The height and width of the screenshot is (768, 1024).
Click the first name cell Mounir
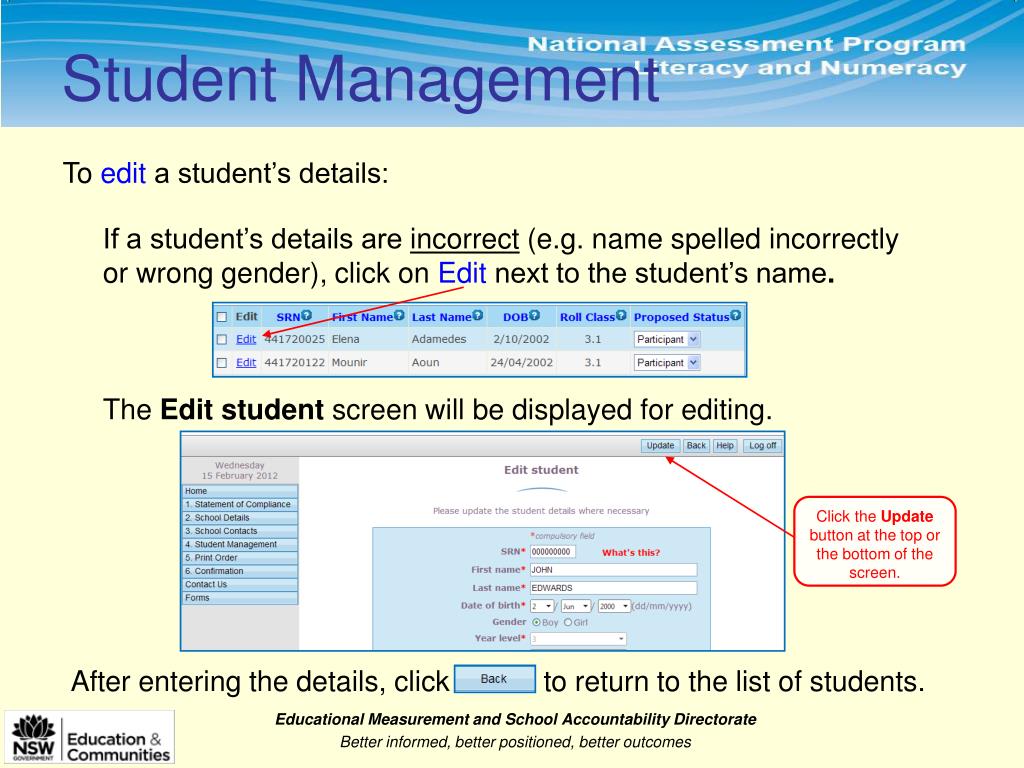tap(349, 362)
